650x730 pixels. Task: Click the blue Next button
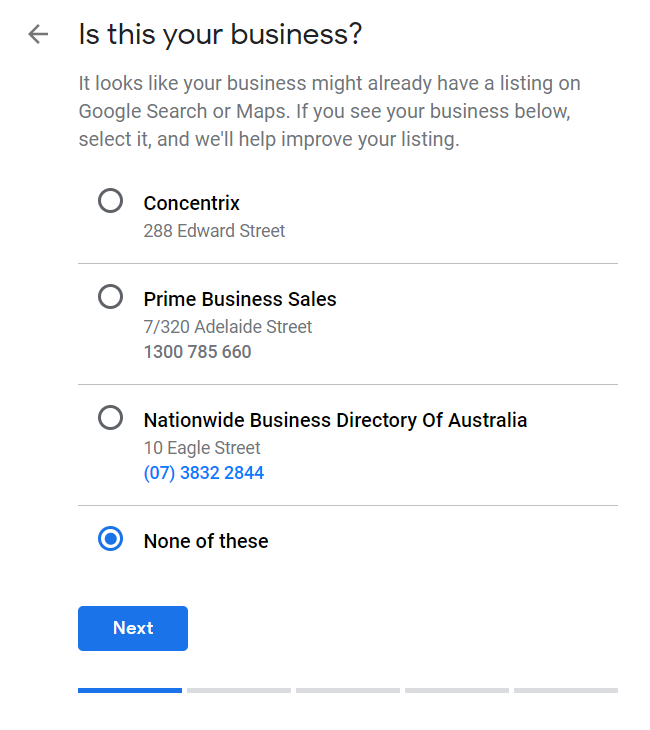pos(133,628)
